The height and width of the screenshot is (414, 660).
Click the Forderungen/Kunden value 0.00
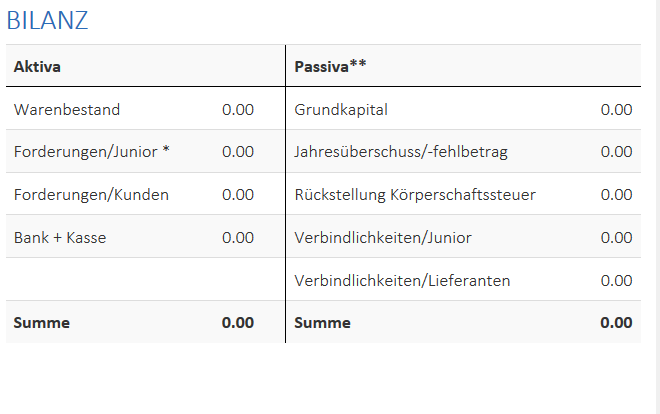[x=238, y=194]
